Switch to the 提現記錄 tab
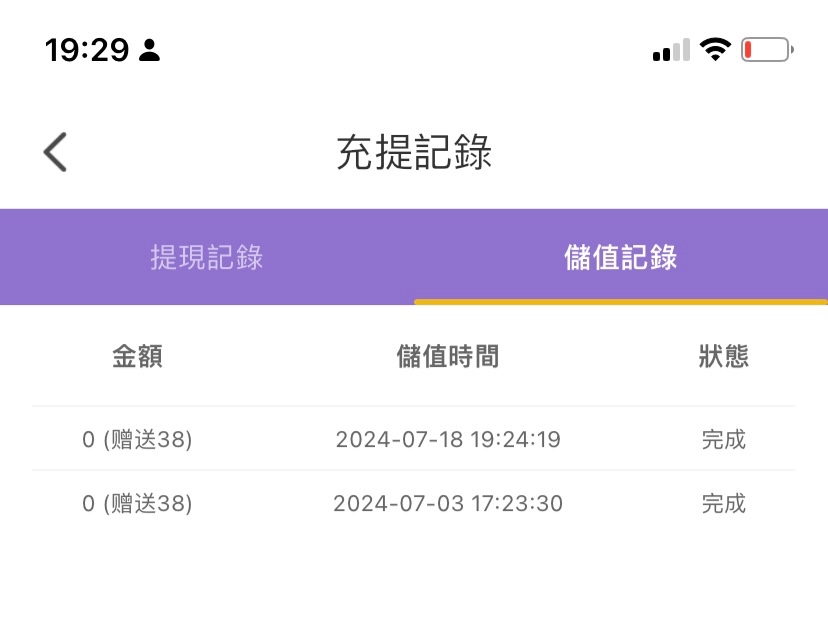This screenshot has height=642, width=828. coord(207,257)
